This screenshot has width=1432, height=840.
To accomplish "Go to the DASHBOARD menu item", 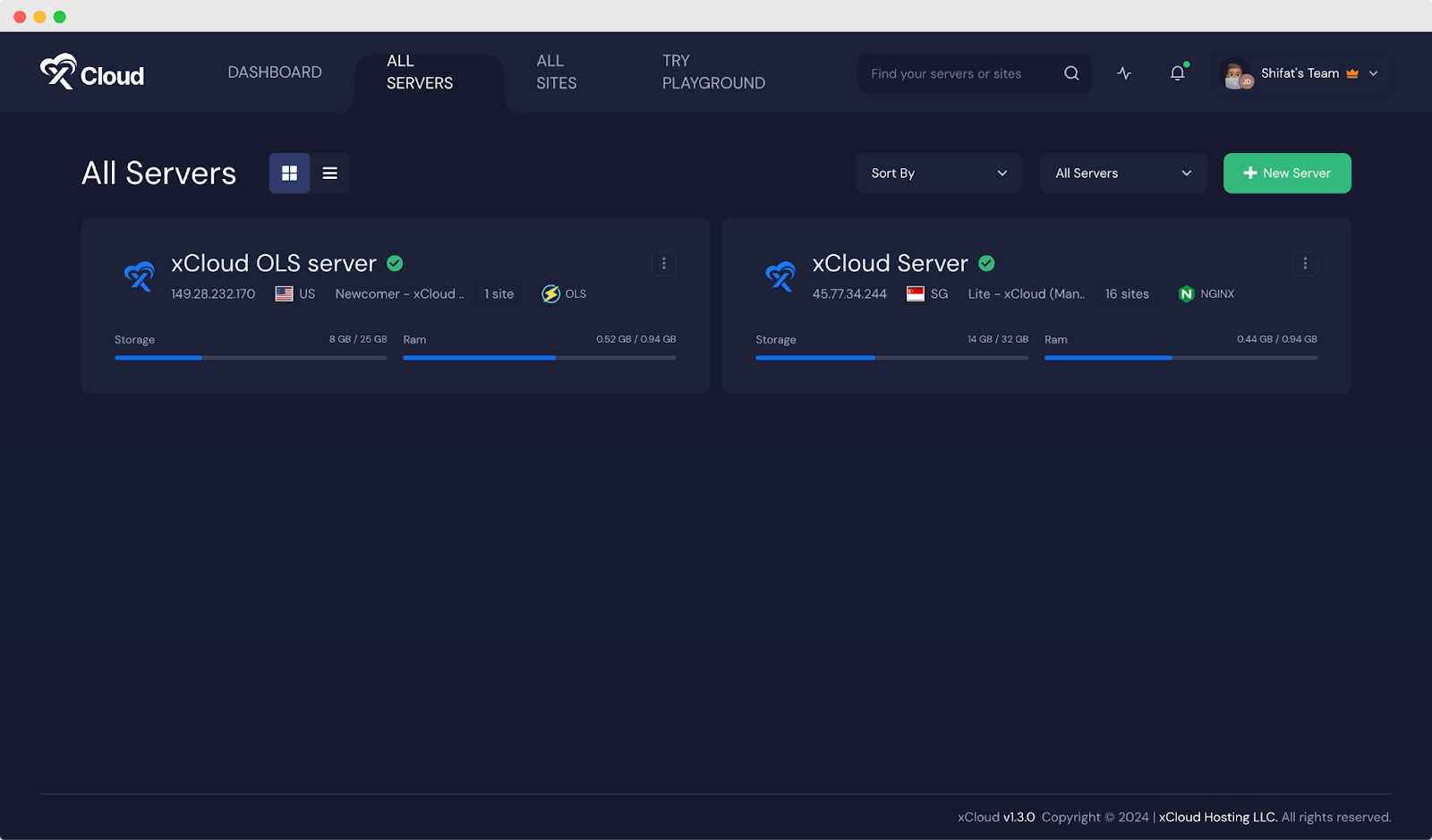I will pos(275,72).
